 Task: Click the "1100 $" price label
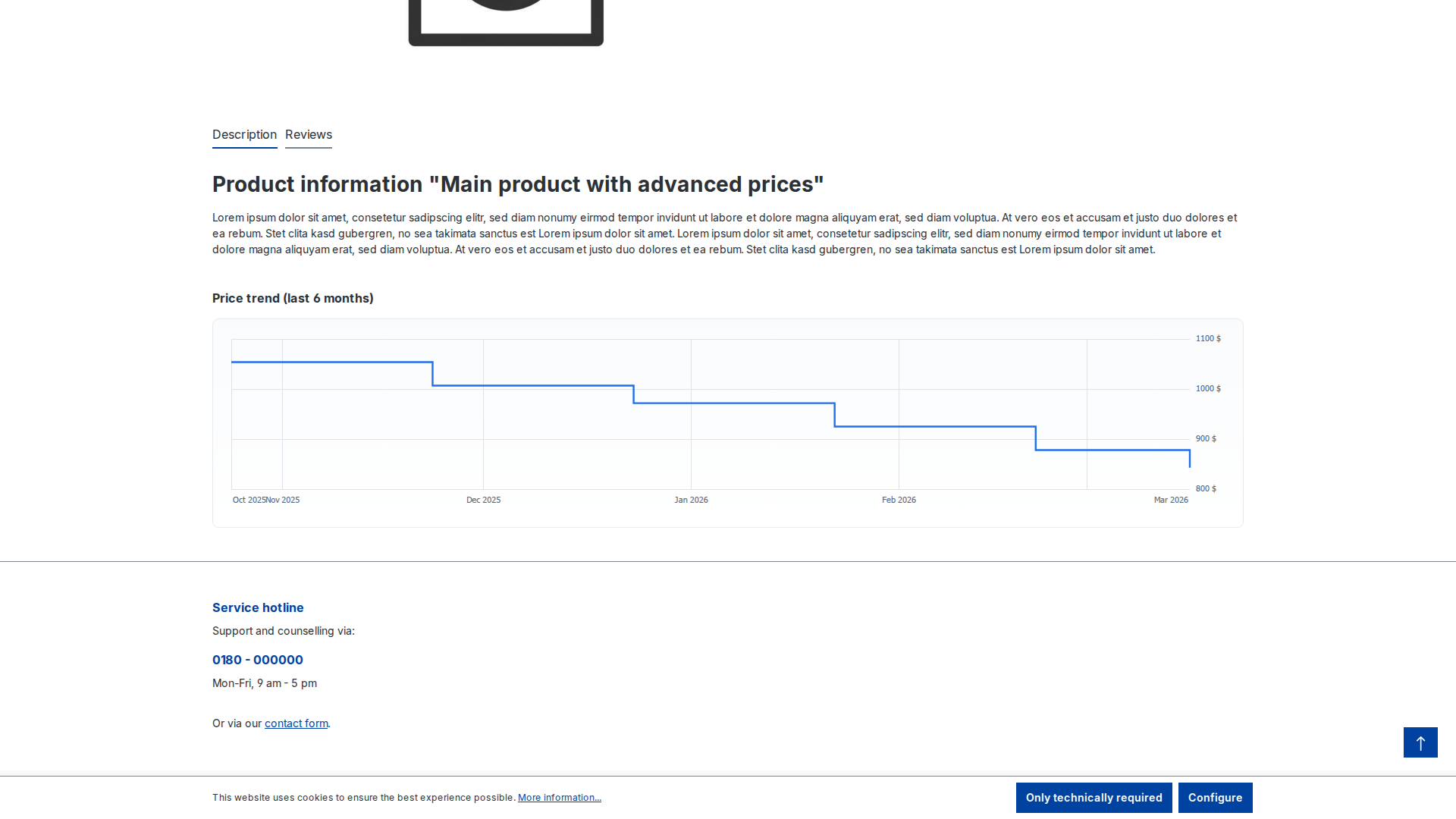click(1207, 338)
